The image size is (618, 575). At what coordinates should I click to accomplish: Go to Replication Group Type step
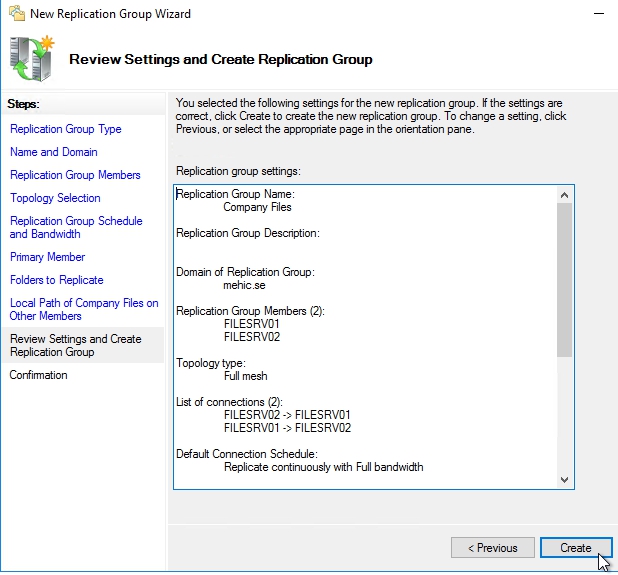click(66, 129)
